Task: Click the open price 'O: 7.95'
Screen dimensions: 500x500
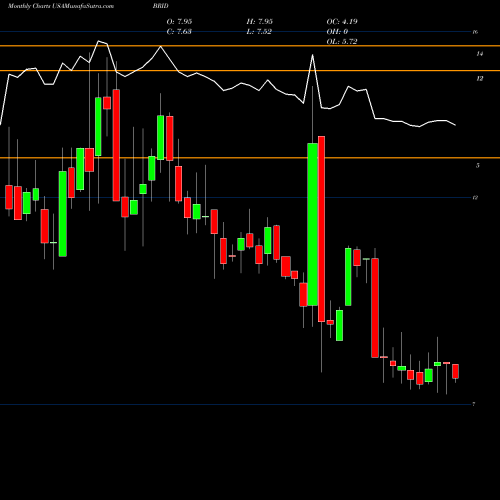Action: tap(179, 22)
